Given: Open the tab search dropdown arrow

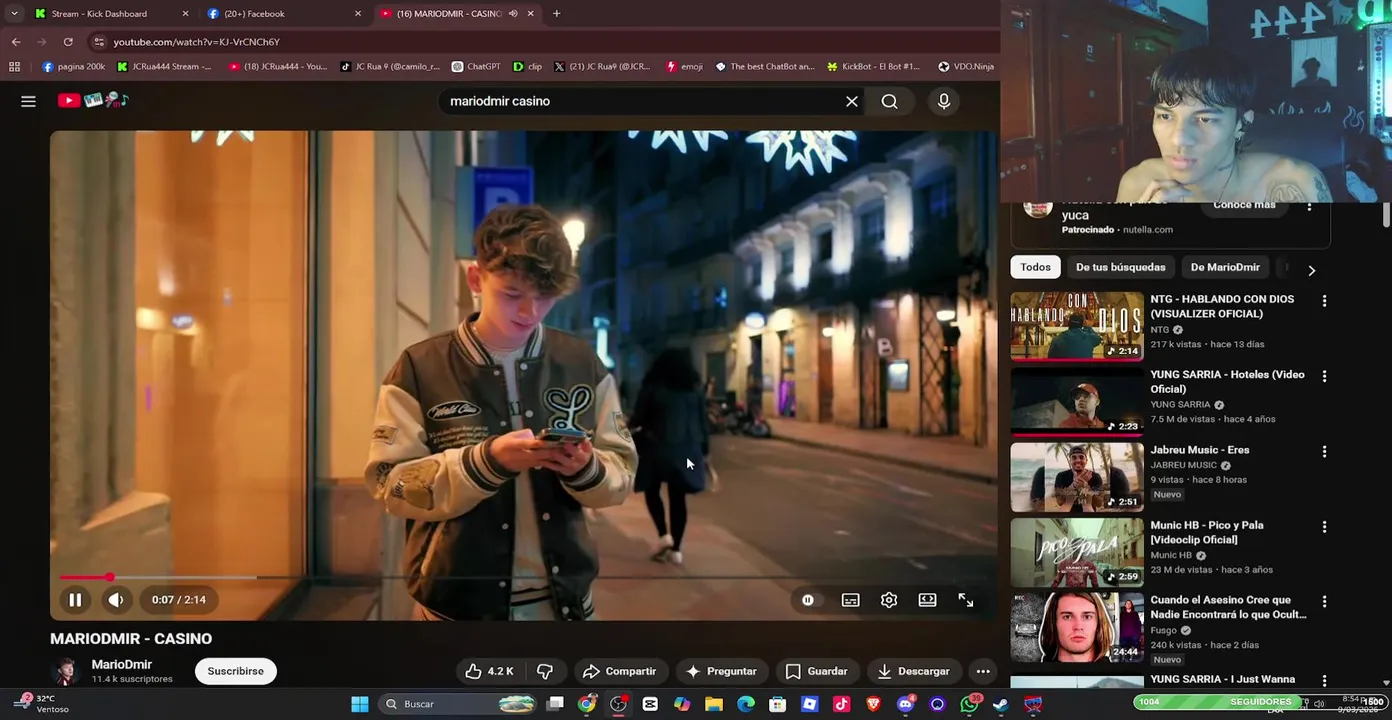Looking at the screenshot, I should pos(14,14).
